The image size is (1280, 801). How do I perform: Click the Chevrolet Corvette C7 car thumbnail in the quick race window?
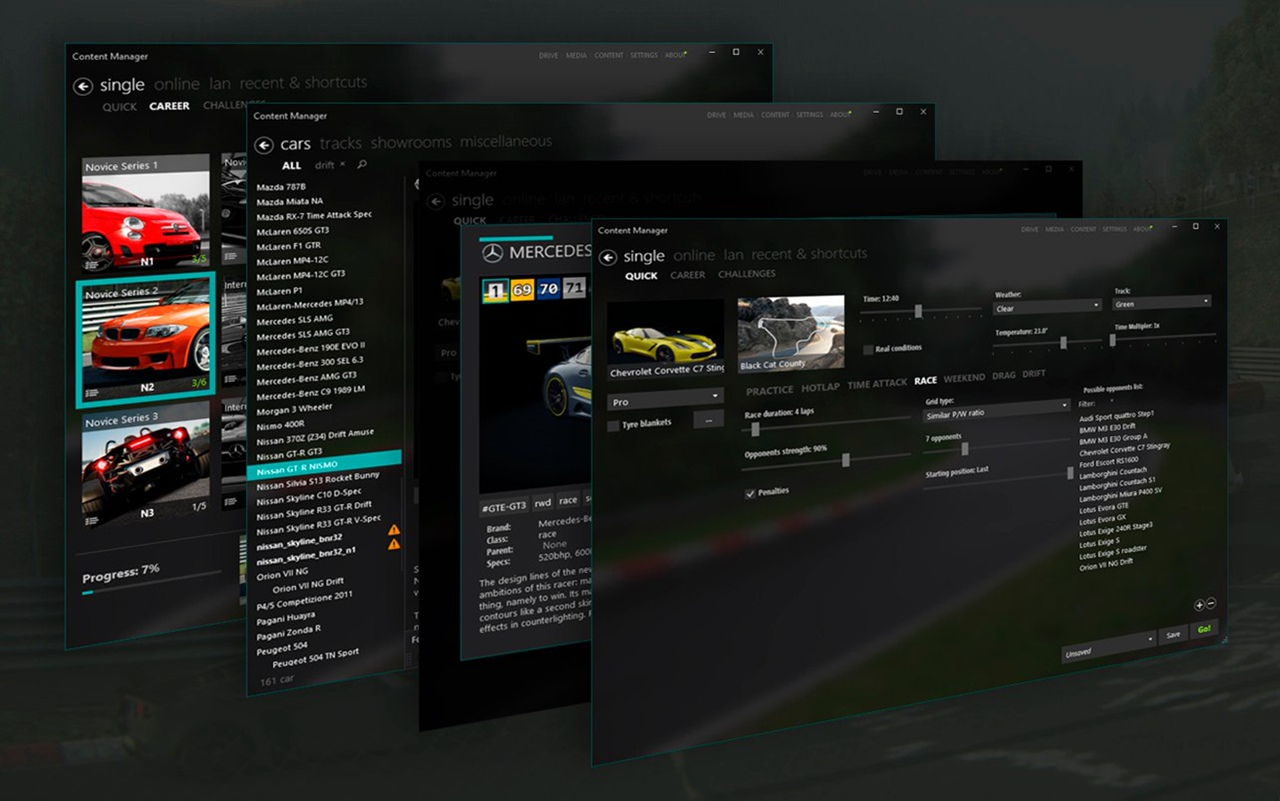point(665,339)
